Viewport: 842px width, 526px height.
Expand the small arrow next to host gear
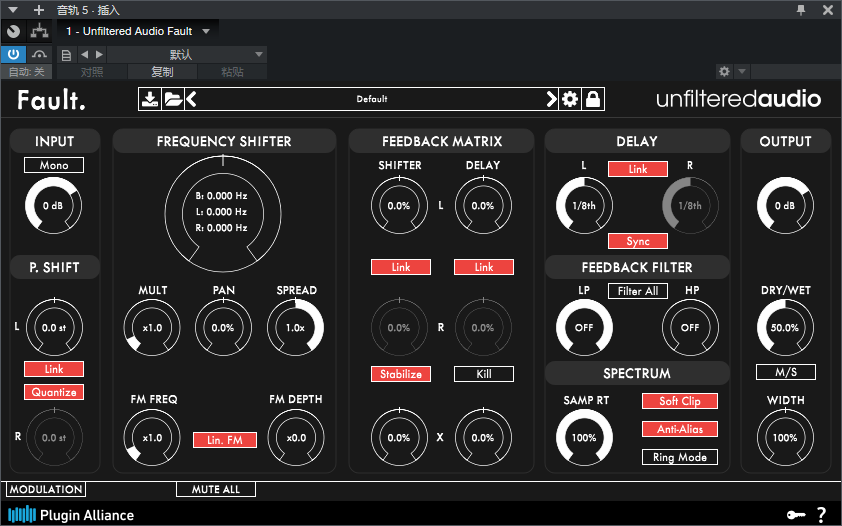coord(742,71)
